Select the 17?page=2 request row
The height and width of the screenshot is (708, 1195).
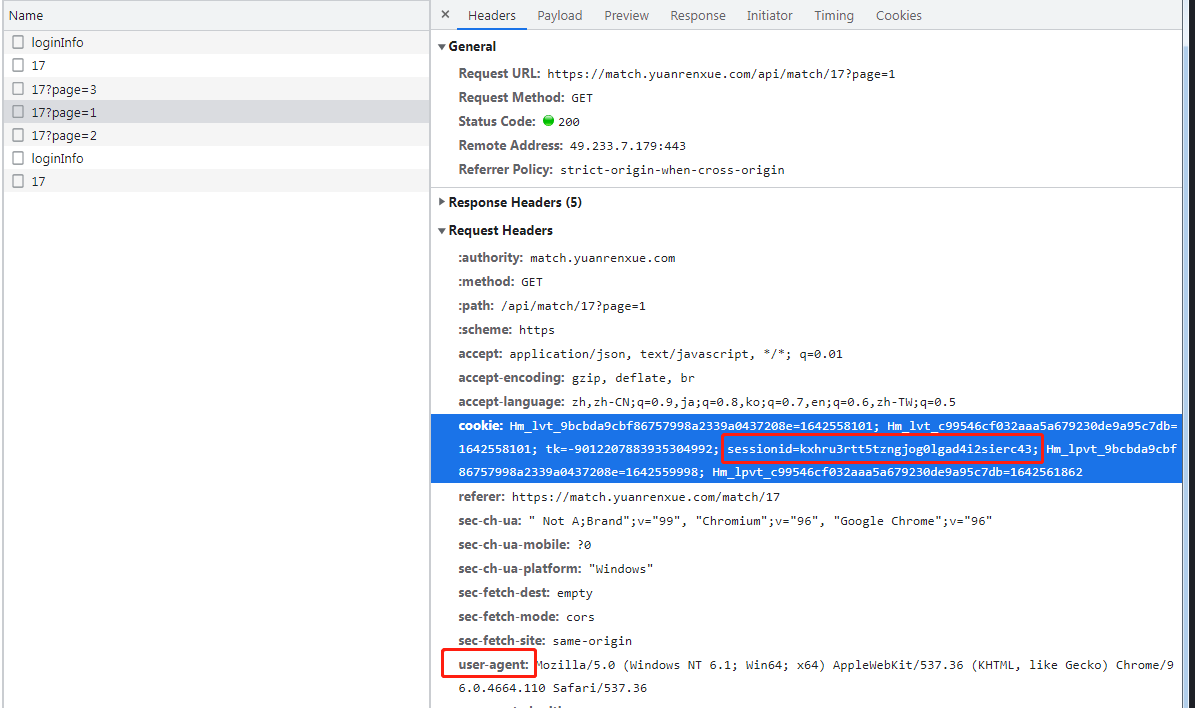(216, 135)
